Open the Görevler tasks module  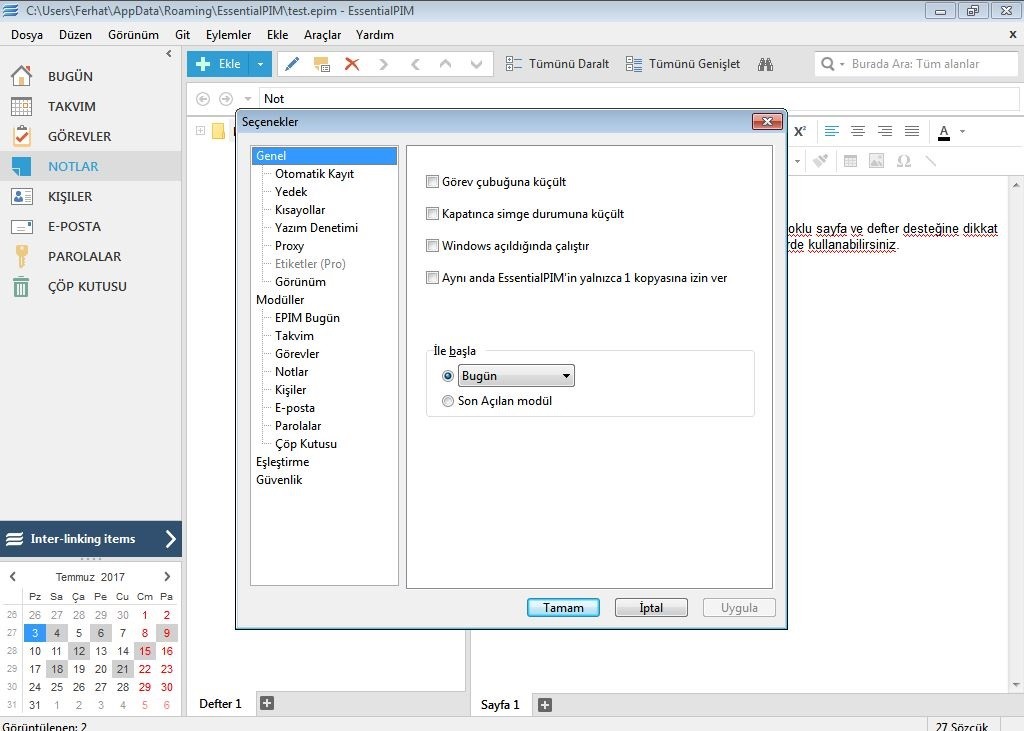tap(79, 137)
